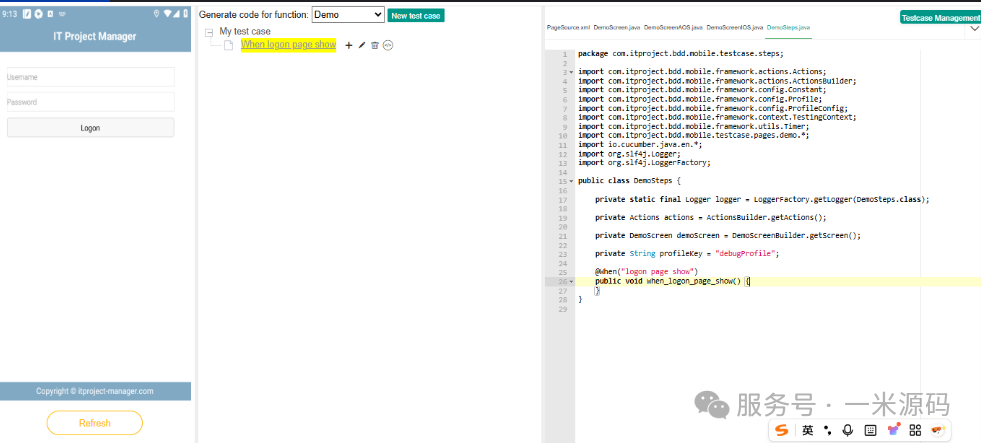This screenshot has height=443, width=981.
Task: Add a step after 'When logon page show'
Action: tap(349, 45)
